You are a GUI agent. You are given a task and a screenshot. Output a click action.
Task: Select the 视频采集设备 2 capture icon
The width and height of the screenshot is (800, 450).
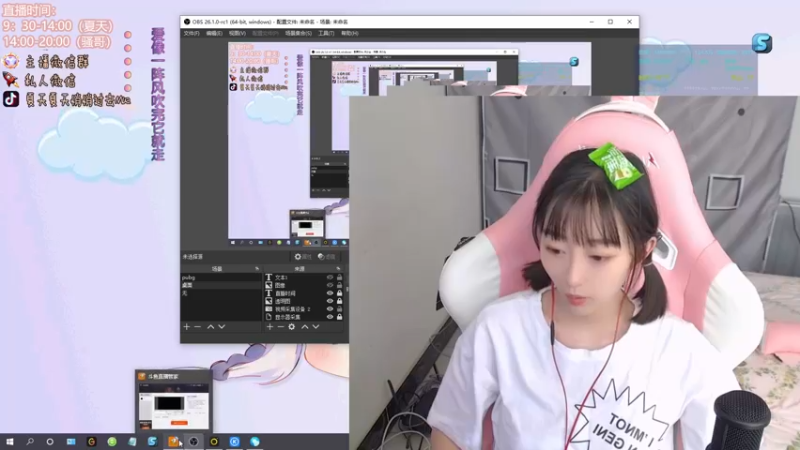tap(269, 309)
